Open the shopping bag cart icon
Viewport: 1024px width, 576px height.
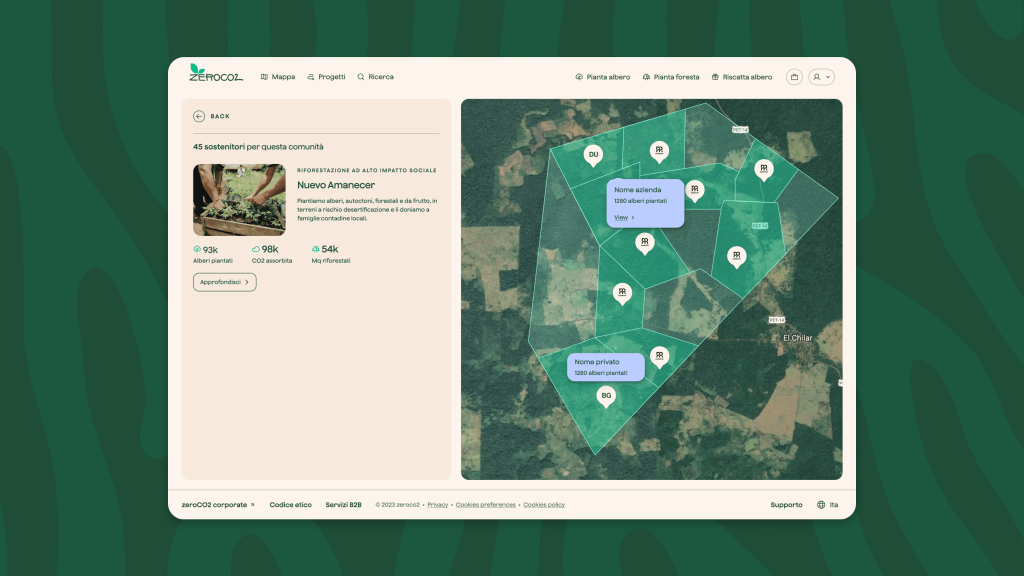click(794, 77)
